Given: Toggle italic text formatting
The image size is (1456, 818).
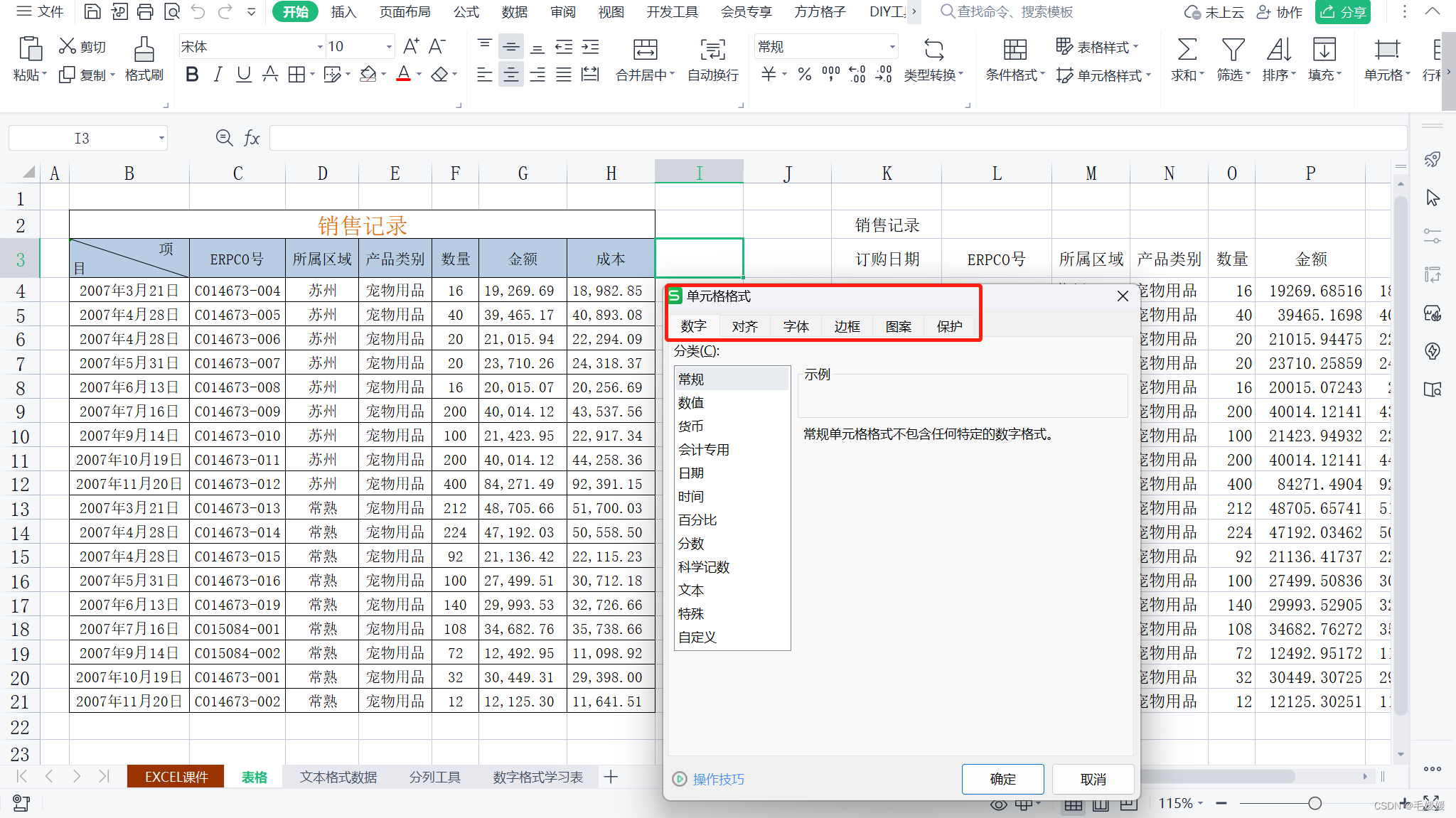Looking at the screenshot, I should (x=218, y=74).
